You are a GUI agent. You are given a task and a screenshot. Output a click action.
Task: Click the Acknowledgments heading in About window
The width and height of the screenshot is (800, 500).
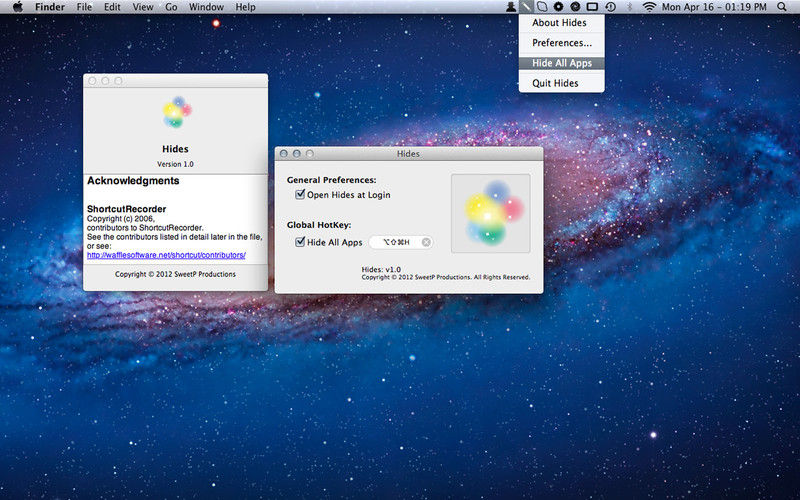point(133,181)
